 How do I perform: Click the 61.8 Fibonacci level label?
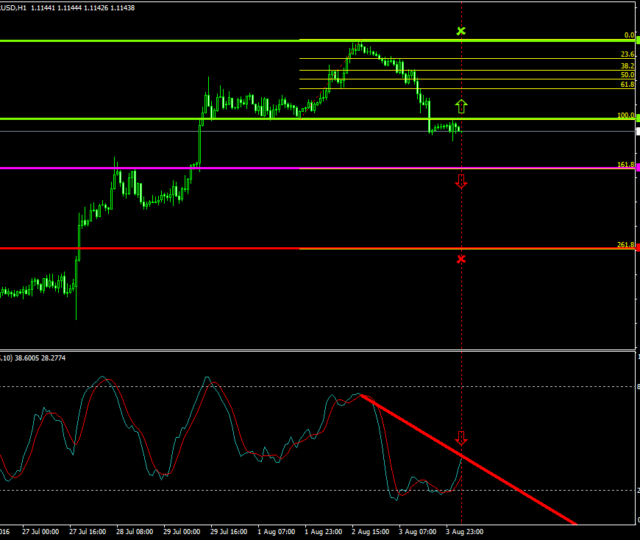coord(627,85)
